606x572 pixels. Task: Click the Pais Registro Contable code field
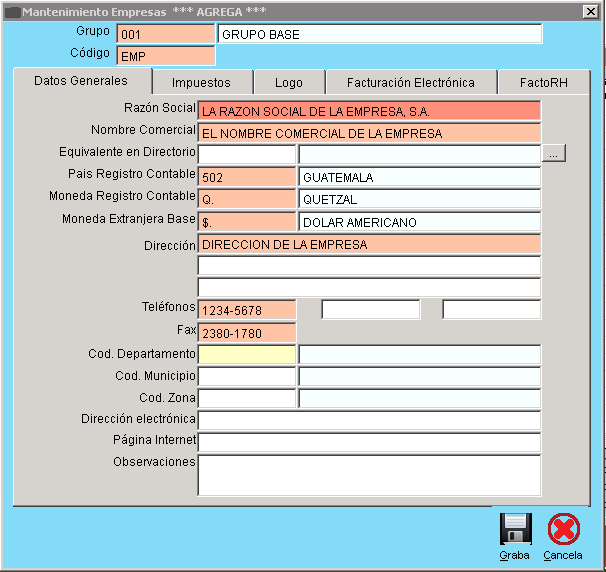click(x=247, y=177)
